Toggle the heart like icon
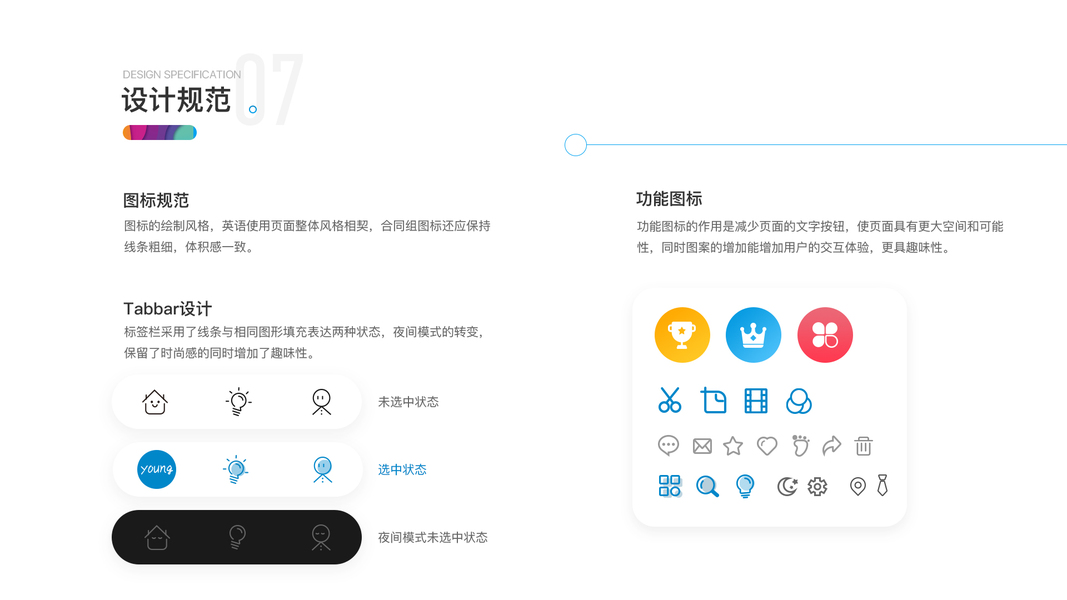This screenshot has width=1067, height=600. (x=767, y=446)
